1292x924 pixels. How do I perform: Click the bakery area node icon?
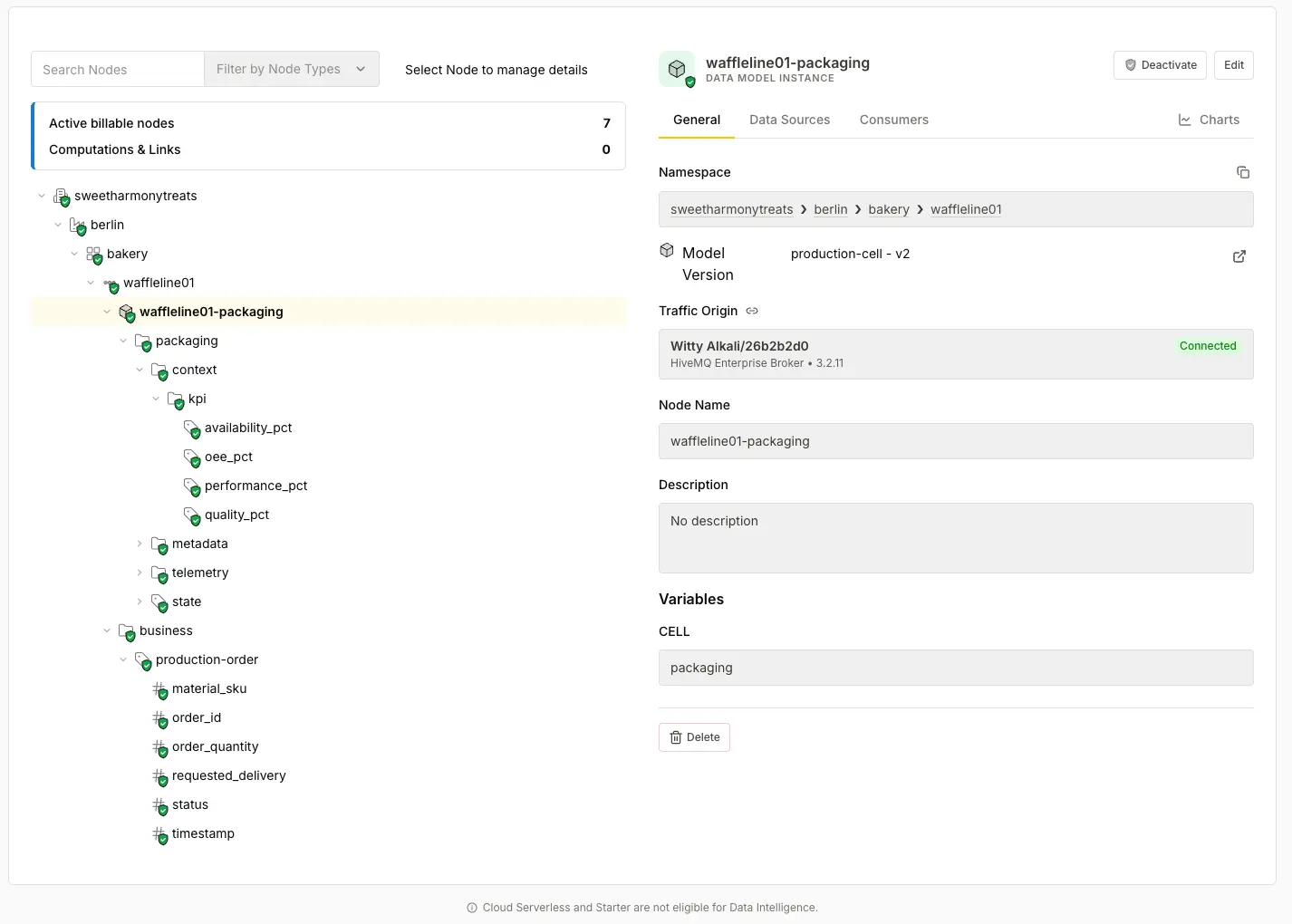(x=93, y=255)
